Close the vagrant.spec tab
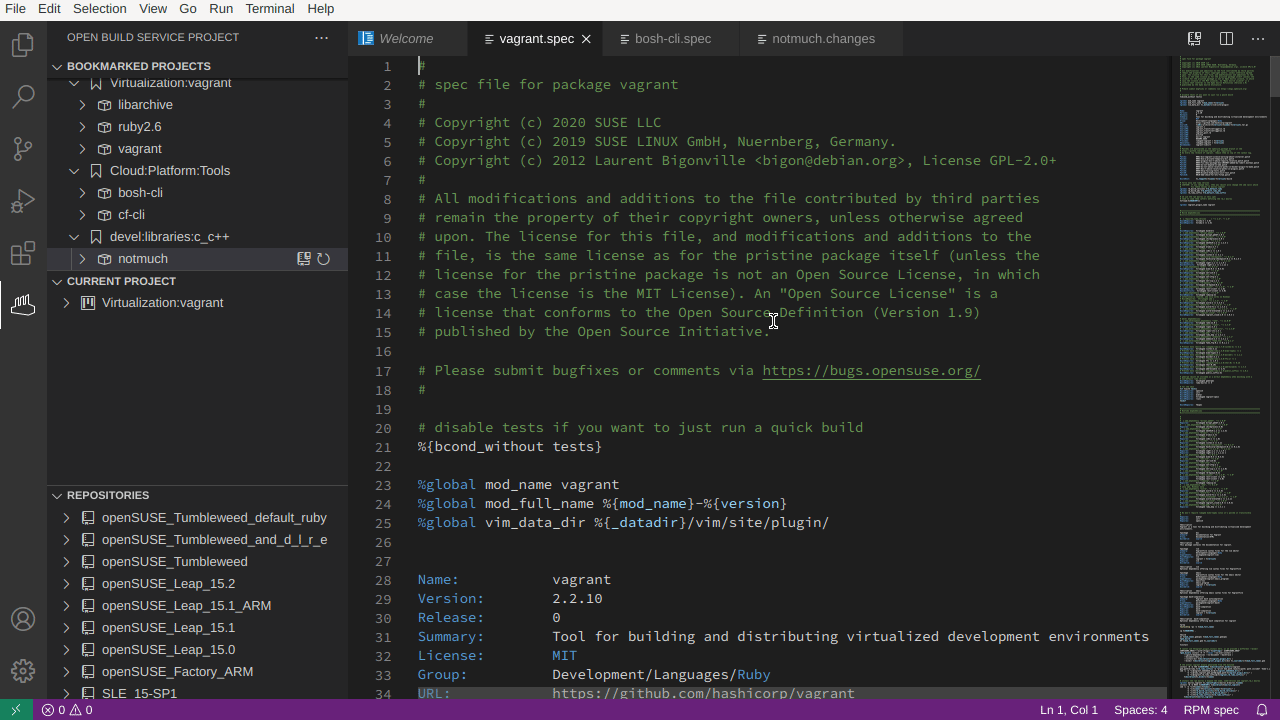Image resolution: width=1280 pixels, height=720 pixels. coord(586,39)
